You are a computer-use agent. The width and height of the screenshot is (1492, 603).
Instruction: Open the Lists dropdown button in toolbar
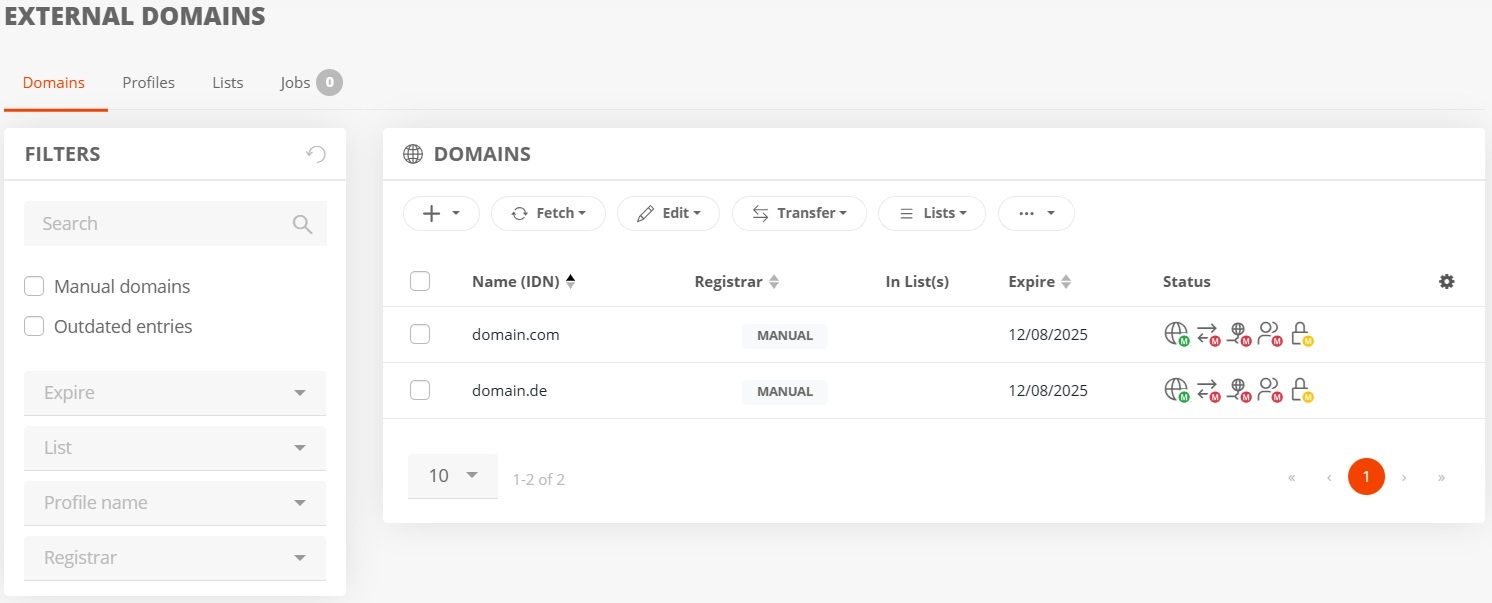pos(932,213)
